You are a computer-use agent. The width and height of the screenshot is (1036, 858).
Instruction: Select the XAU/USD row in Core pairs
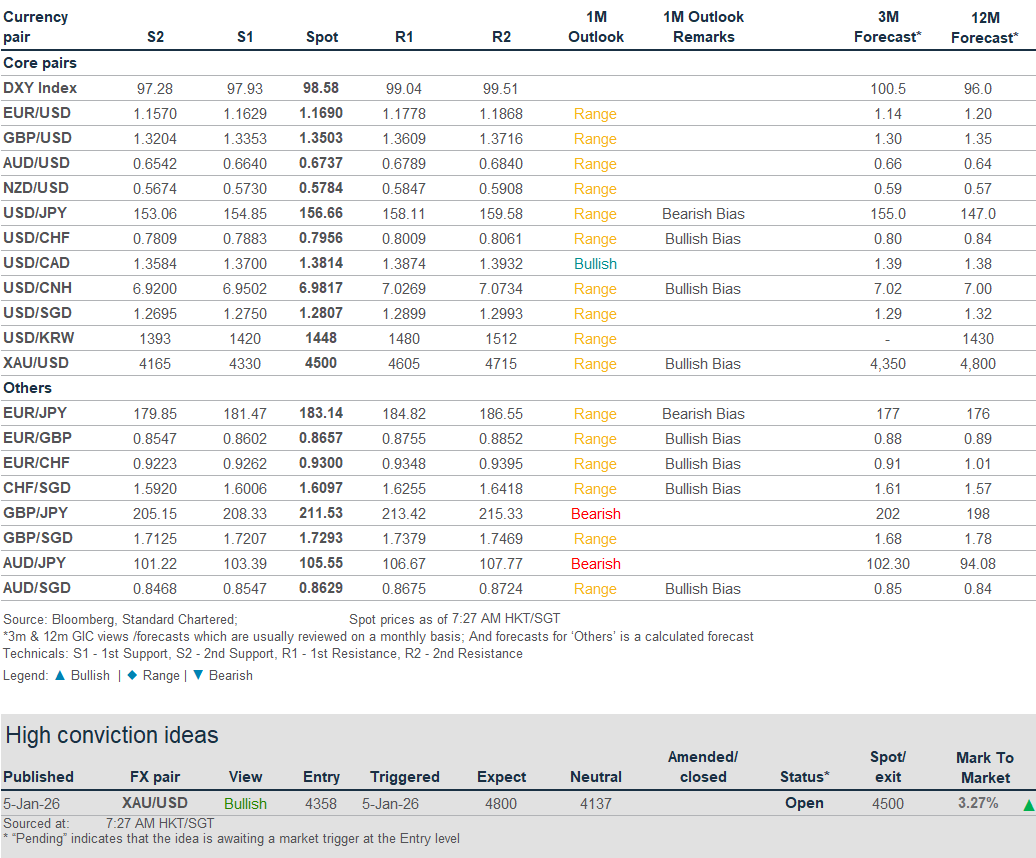pos(37,363)
